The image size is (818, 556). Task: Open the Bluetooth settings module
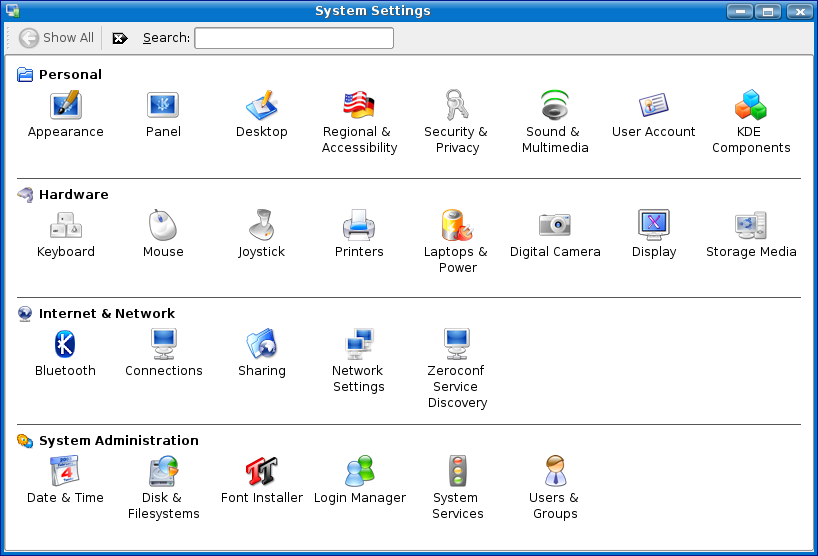coord(65,344)
